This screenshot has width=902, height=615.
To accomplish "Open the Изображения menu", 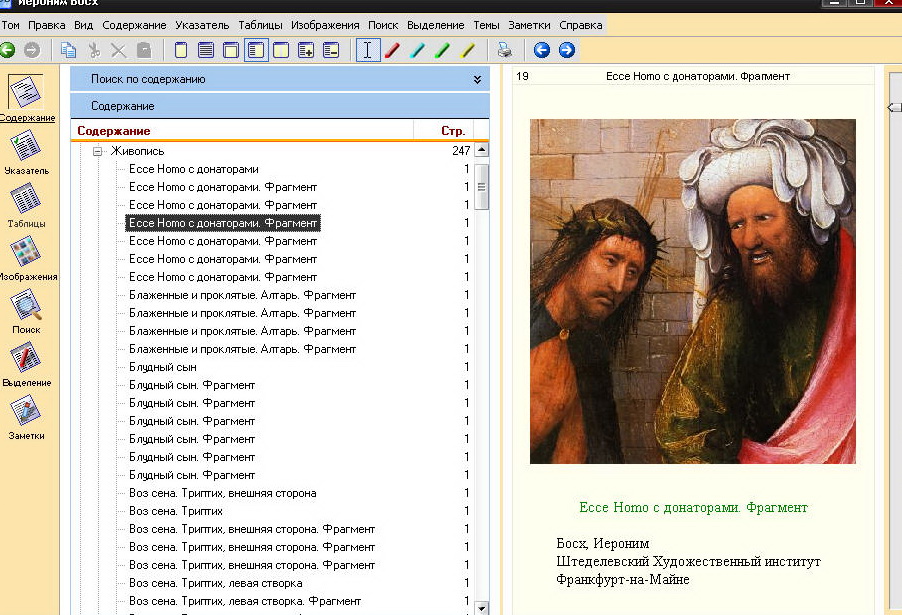I will tap(326, 24).
